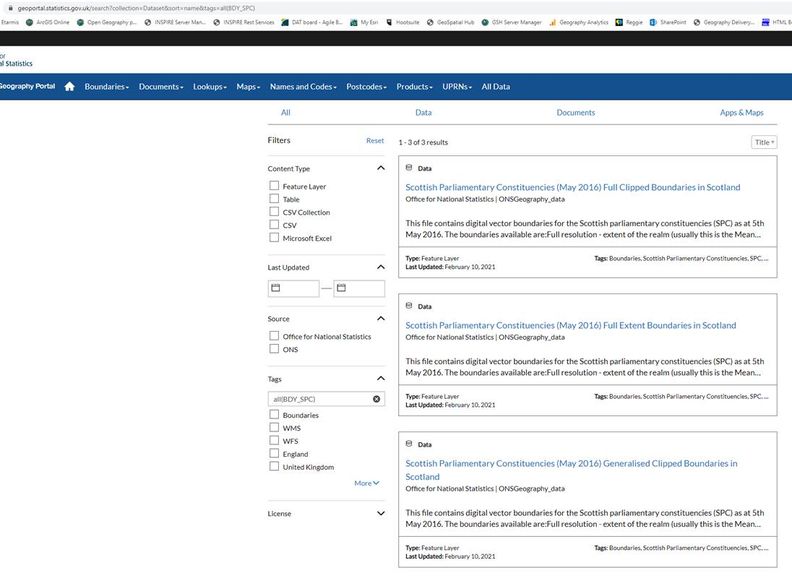
Task: Open Geography Analytics bookmark
Action: (579, 22)
